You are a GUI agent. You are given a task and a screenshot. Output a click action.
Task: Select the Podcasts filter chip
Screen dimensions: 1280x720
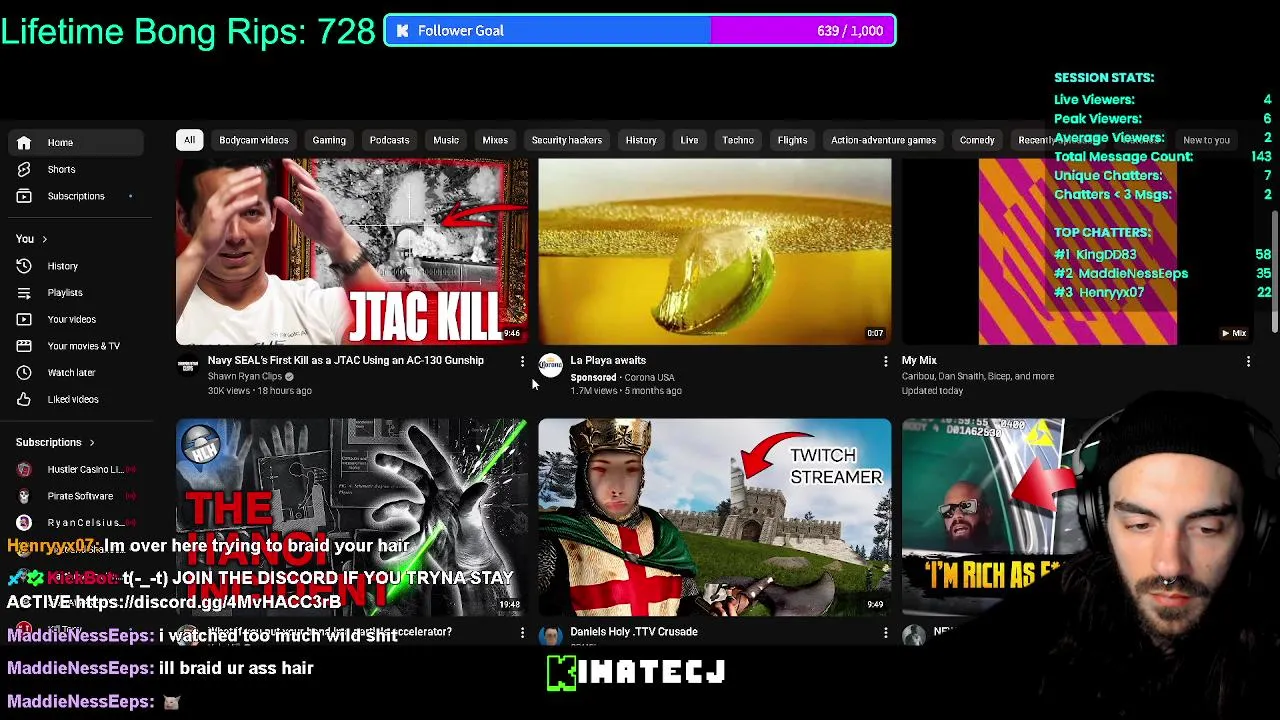point(389,140)
